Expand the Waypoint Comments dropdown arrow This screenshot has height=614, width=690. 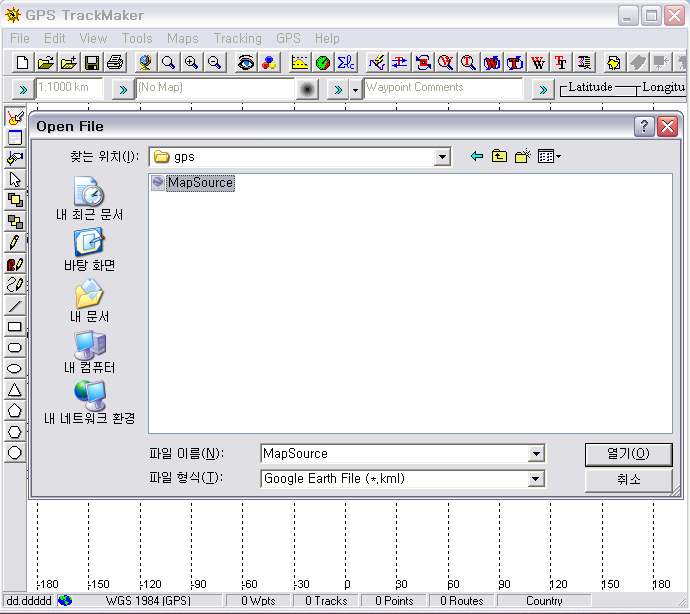[x=355, y=90]
